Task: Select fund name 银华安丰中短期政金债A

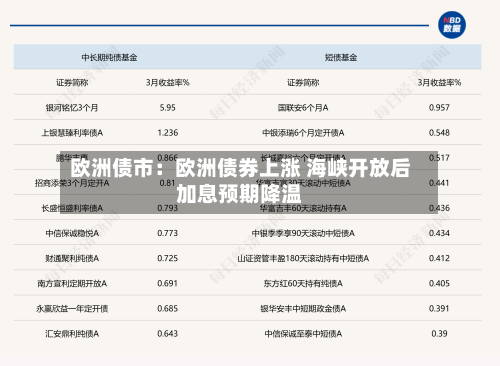Action: 303,309
